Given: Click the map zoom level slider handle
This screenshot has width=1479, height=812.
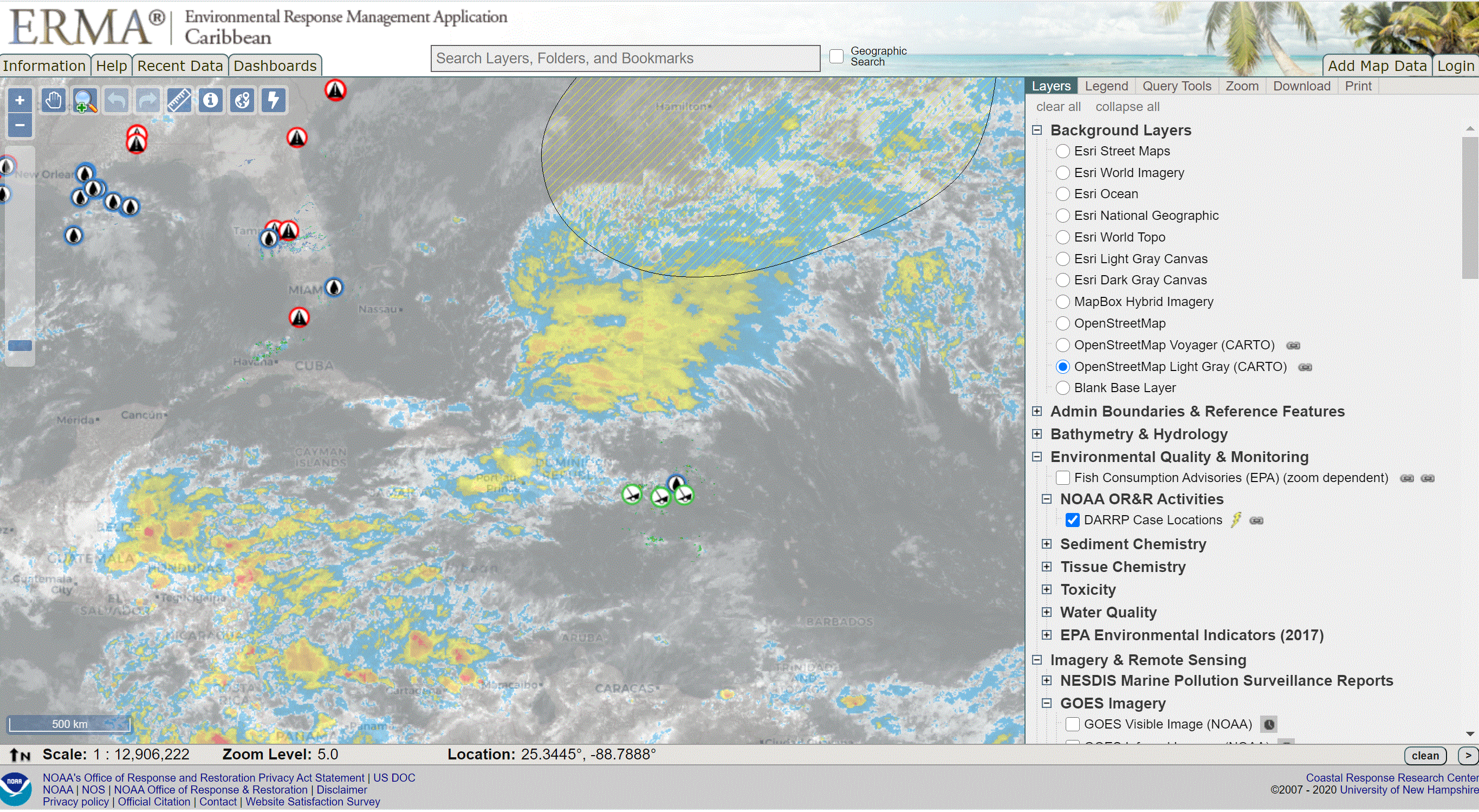Looking at the screenshot, I should point(20,346).
